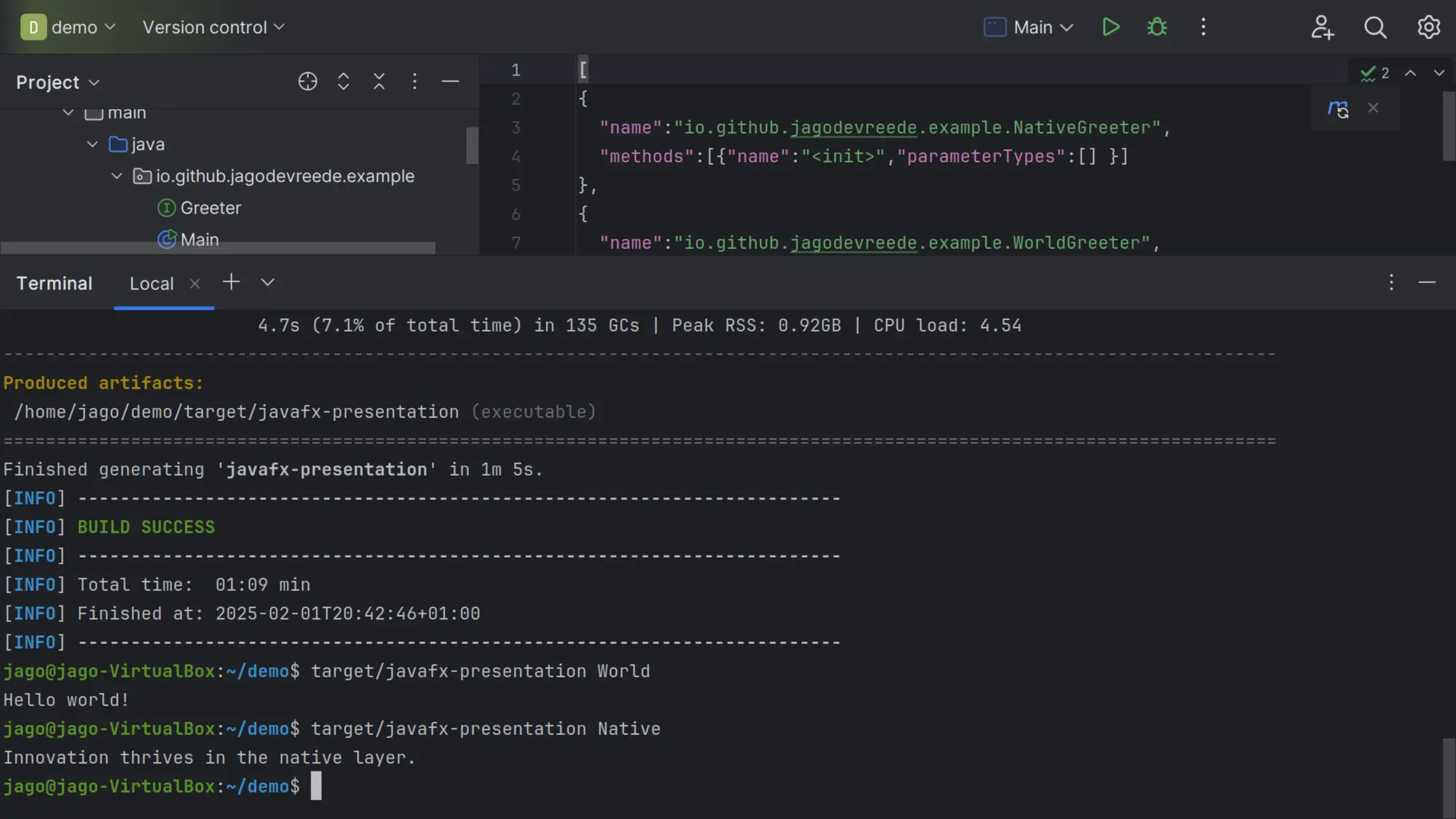Close the Local terminal tab
Image resolution: width=1456 pixels, height=819 pixels.
click(195, 284)
